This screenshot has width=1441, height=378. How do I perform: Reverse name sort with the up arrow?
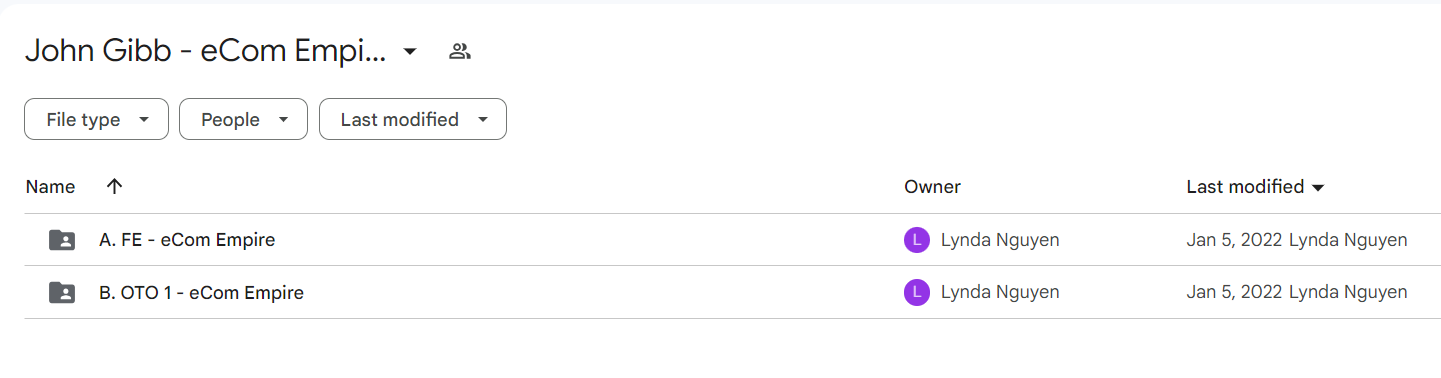tap(114, 186)
